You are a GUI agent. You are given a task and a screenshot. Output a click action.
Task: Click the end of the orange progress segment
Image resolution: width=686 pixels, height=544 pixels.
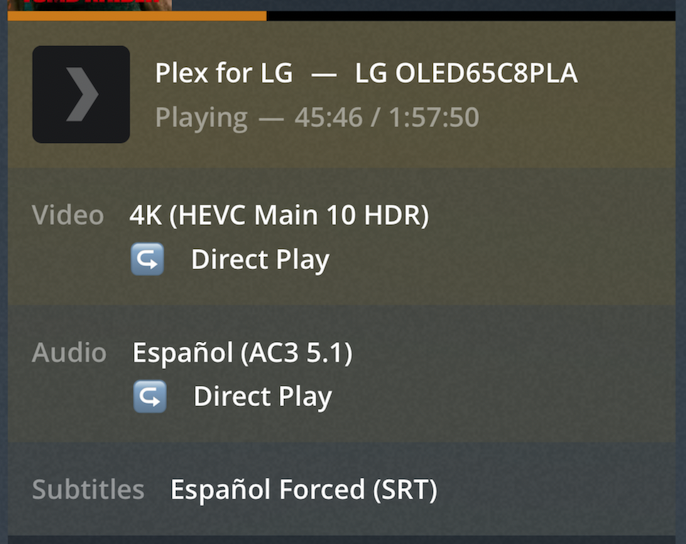click(265, 16)
